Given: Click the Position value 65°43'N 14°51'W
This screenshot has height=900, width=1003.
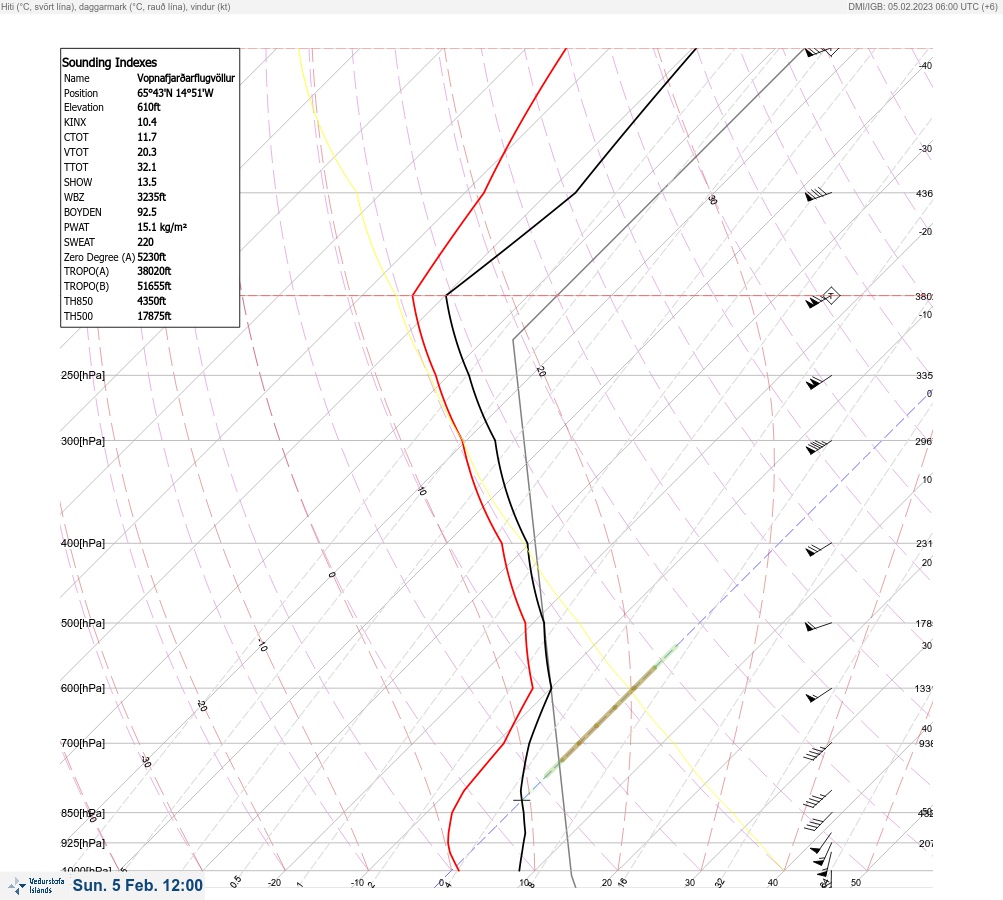Looking at the screenshot, I should [x=175, y=93].
